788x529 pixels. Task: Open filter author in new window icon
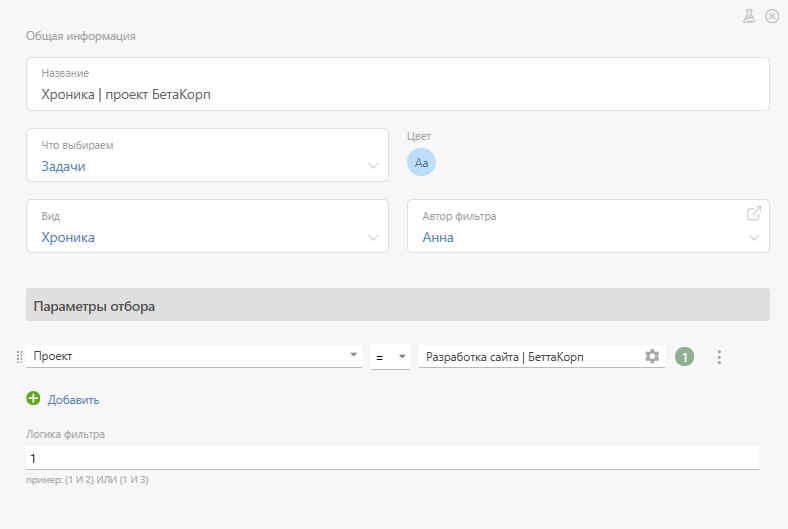(x=753, y=214)
